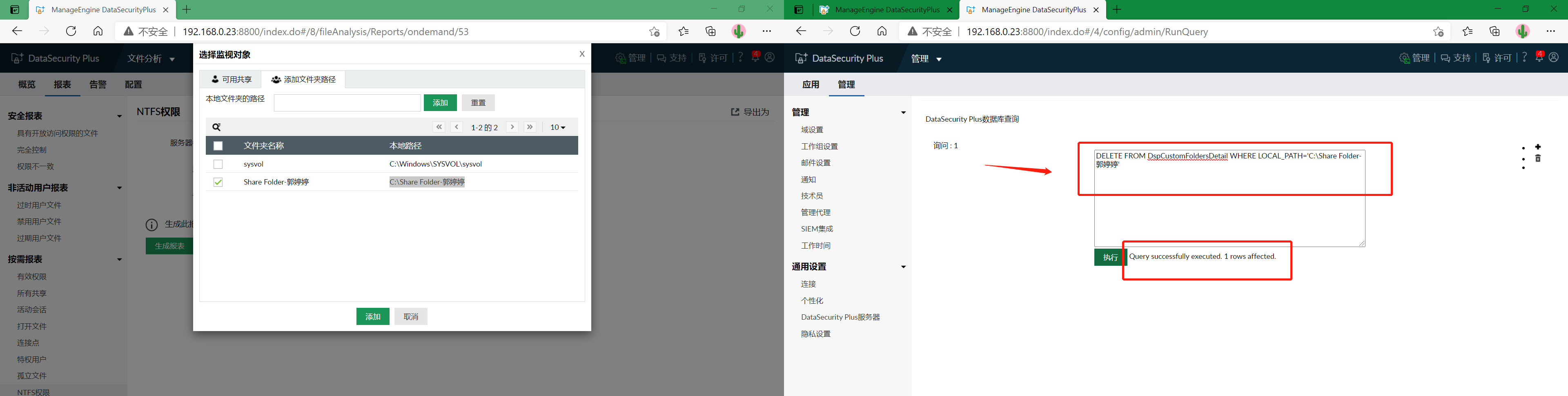Add RunQuery page to favorites
1568x396 pixels.
coord(1438,31)
